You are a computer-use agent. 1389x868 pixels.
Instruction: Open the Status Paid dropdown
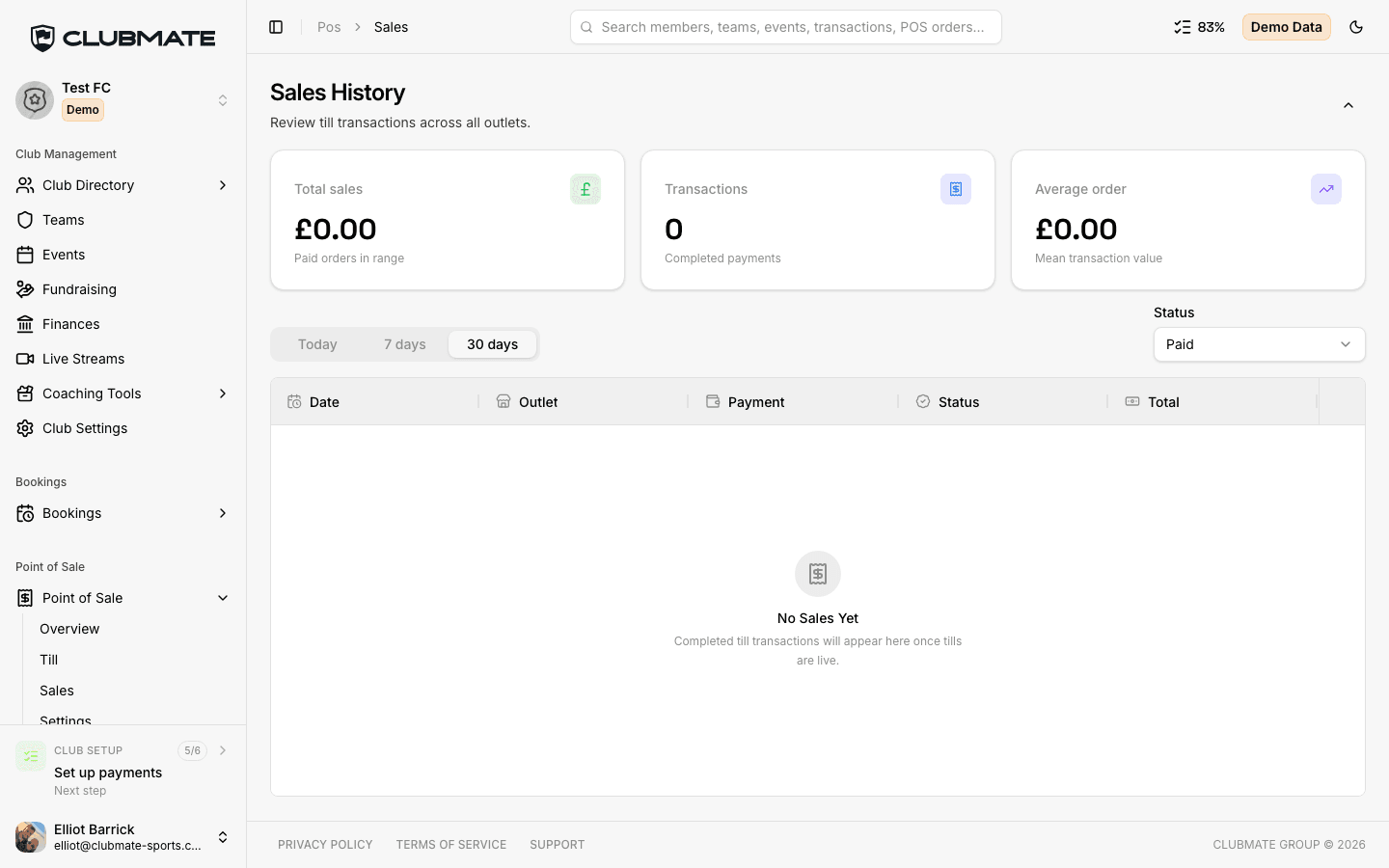click(1260, 344)
